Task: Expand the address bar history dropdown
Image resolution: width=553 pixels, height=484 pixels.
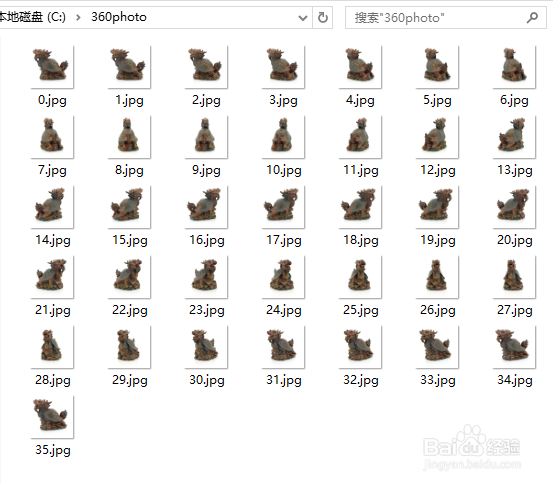Action: coord(303,18)
